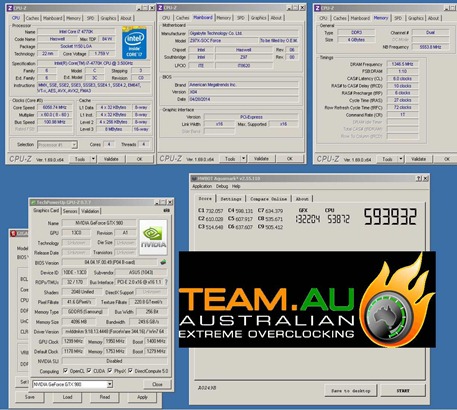Click OK button in CPU window

point(139,159)
